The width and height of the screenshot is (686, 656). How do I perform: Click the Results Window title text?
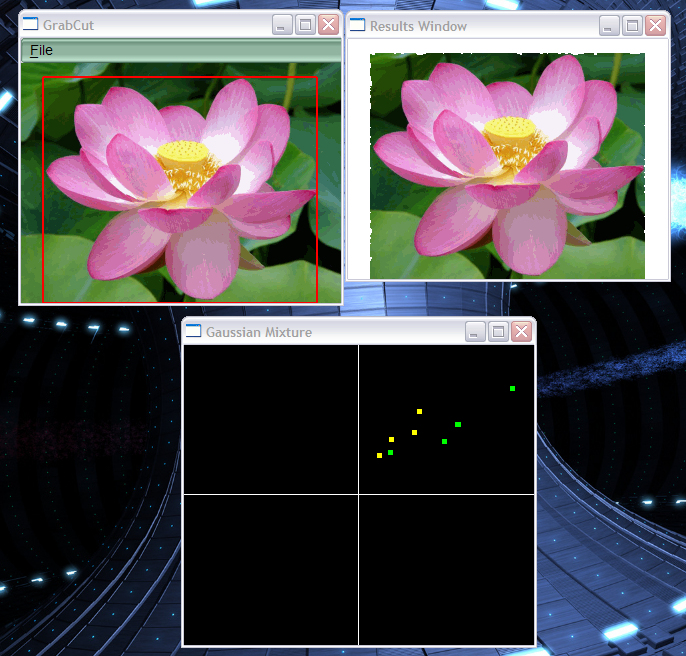(x=418, y=26)
